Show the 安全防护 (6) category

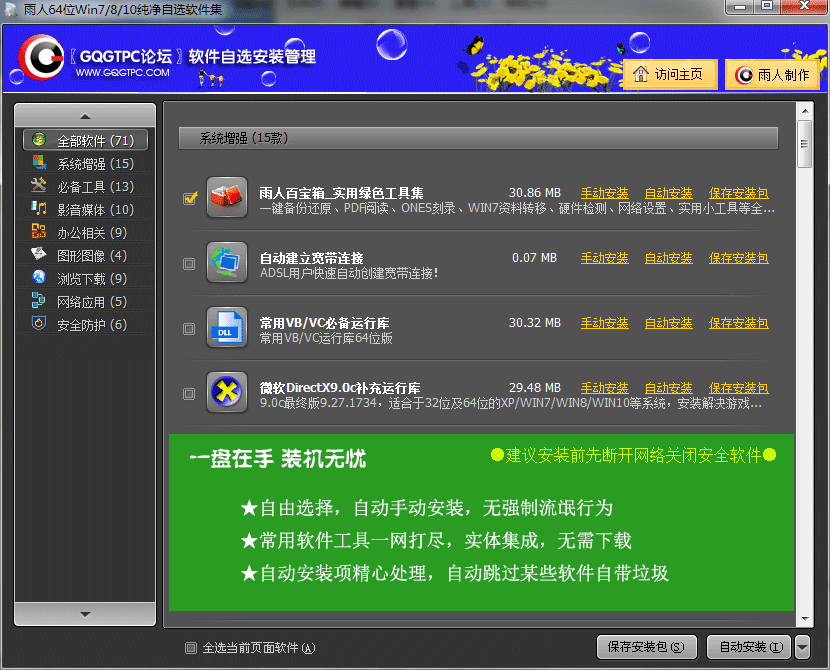[x=85, y=324]
